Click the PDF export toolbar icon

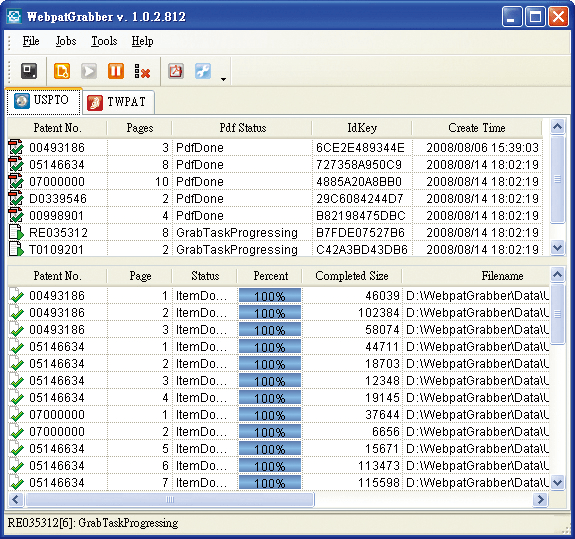tap(176, 71)
